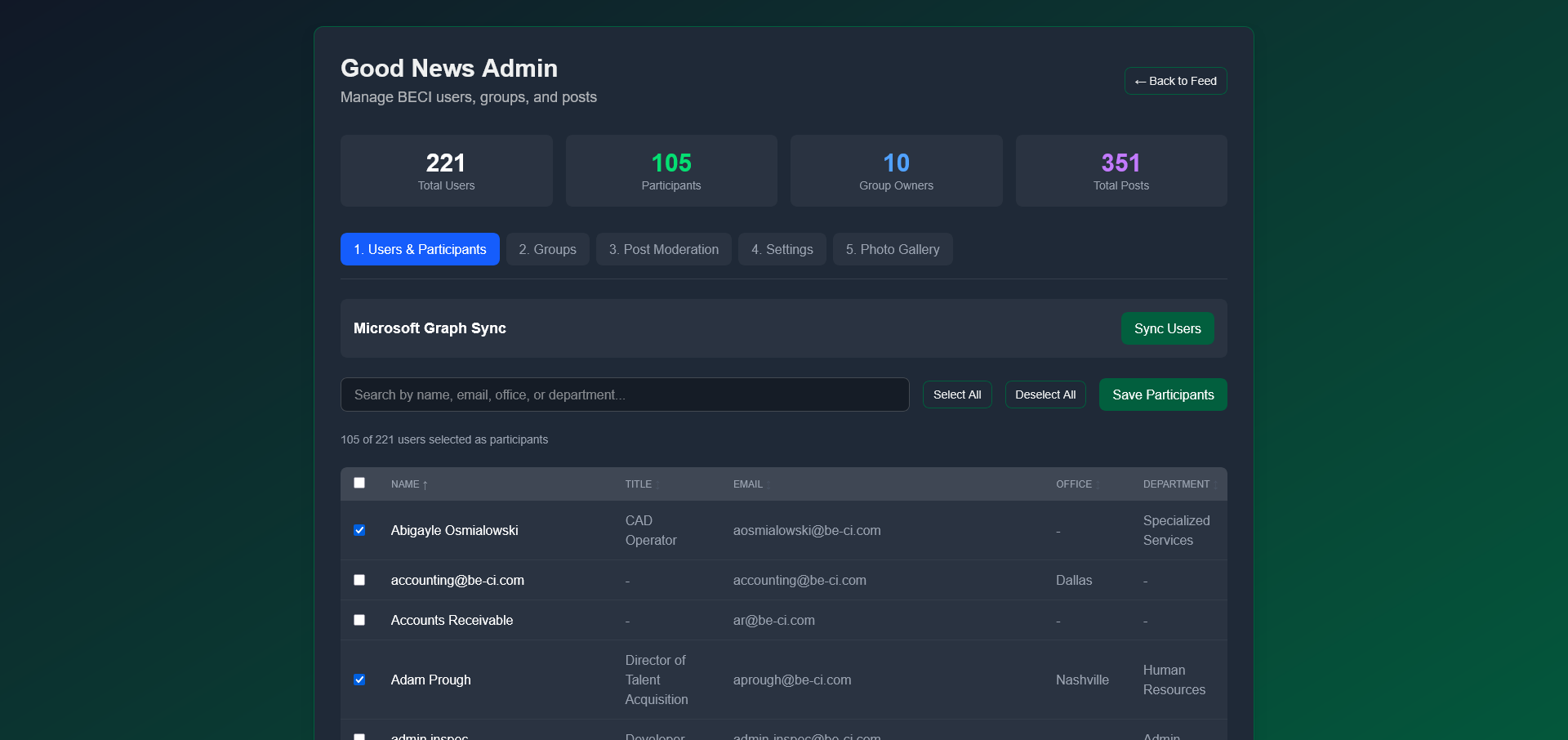The image size is (1568, 740).
Task: Open the Photo Gallery tab
Action: coord(893,249)
